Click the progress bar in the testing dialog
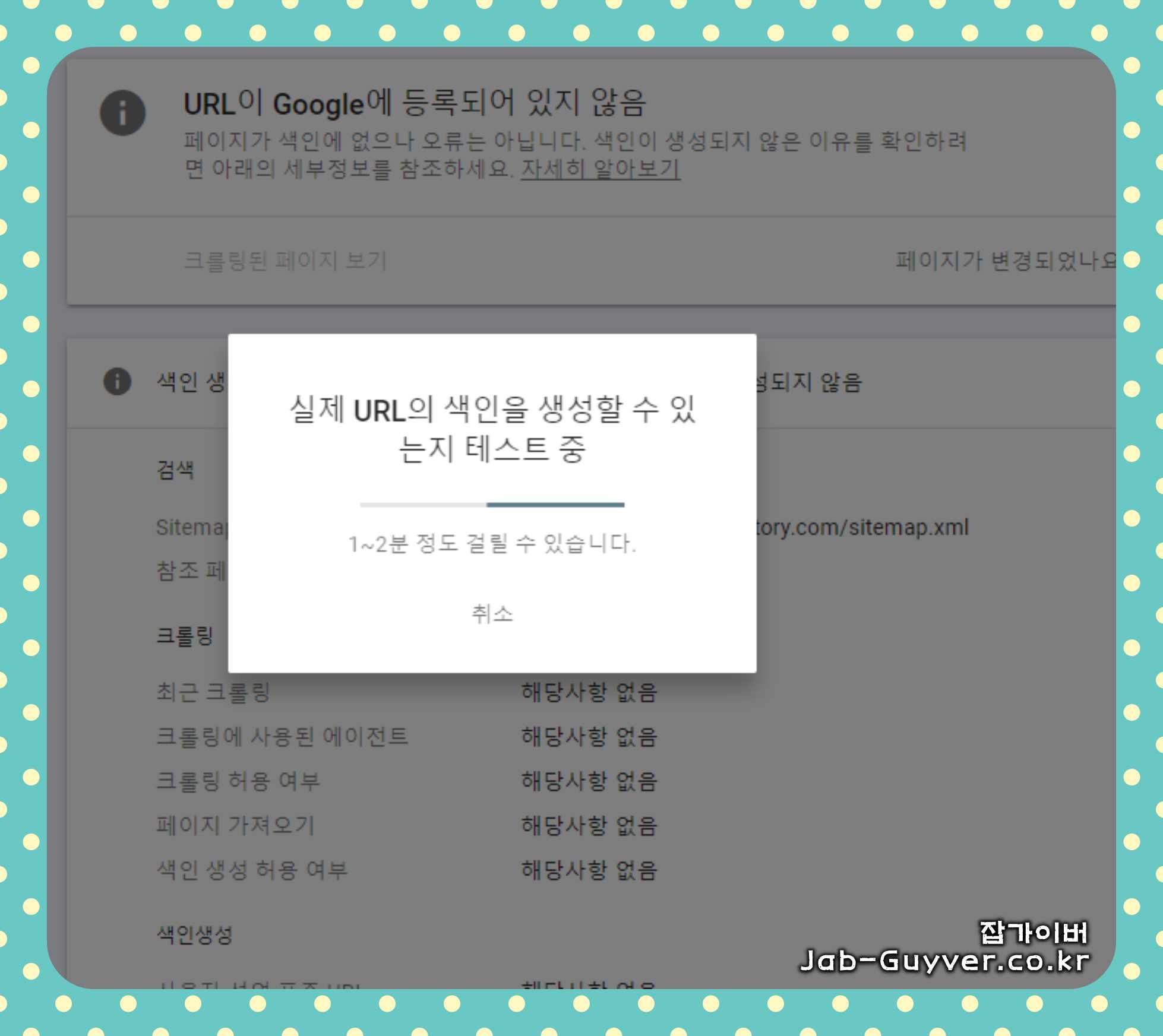The height and width of the screenshot is (1036, 1163). (x=492, y=505)
